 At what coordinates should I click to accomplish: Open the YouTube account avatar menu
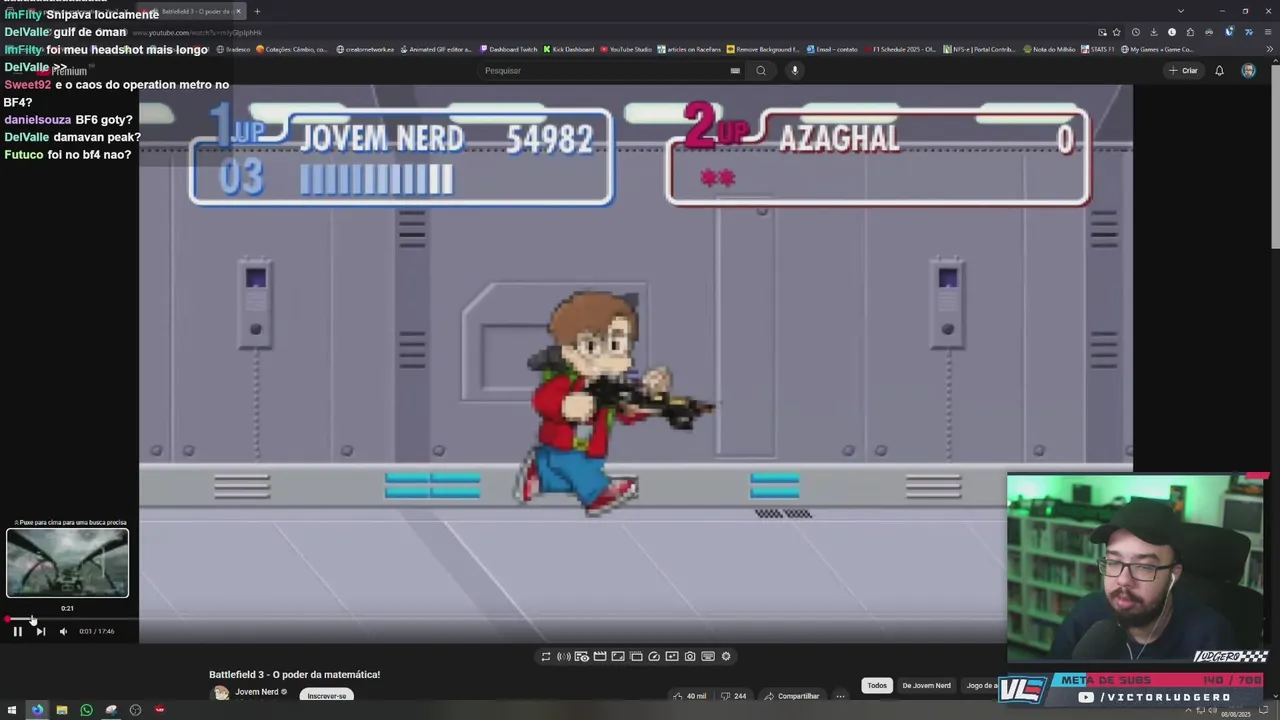[1248, 70]
